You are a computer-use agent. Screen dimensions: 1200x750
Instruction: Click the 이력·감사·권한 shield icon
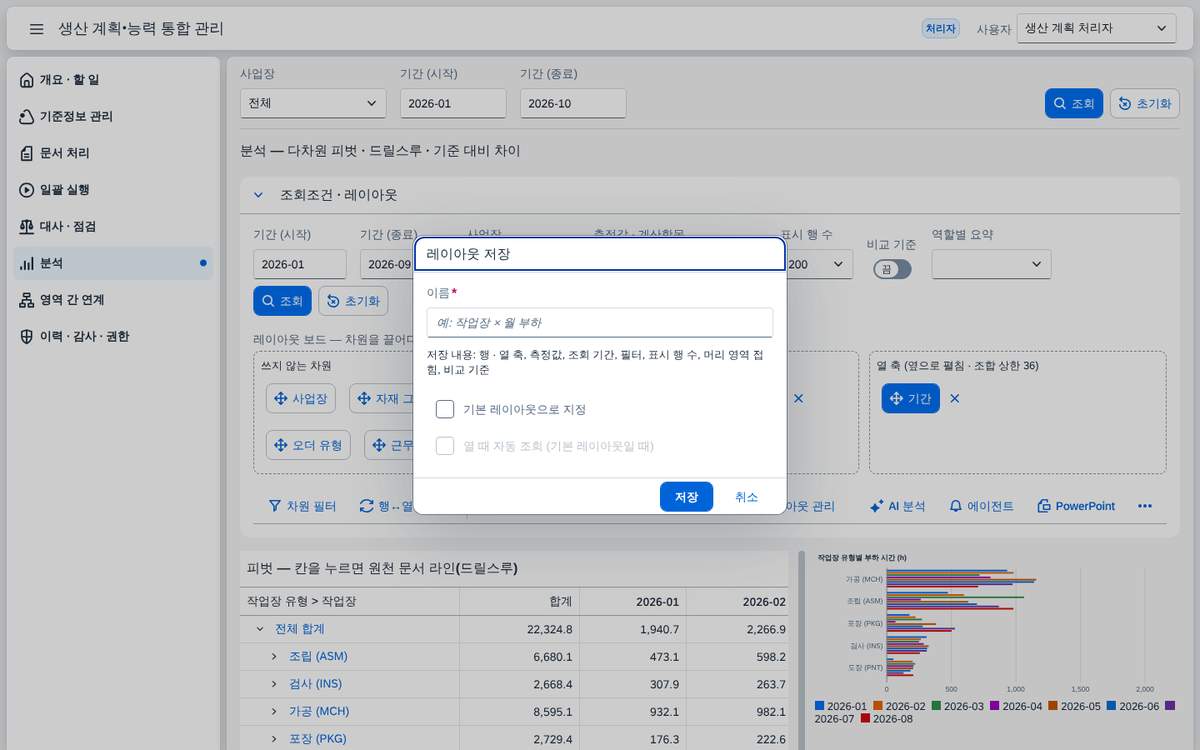click(27, 337)
